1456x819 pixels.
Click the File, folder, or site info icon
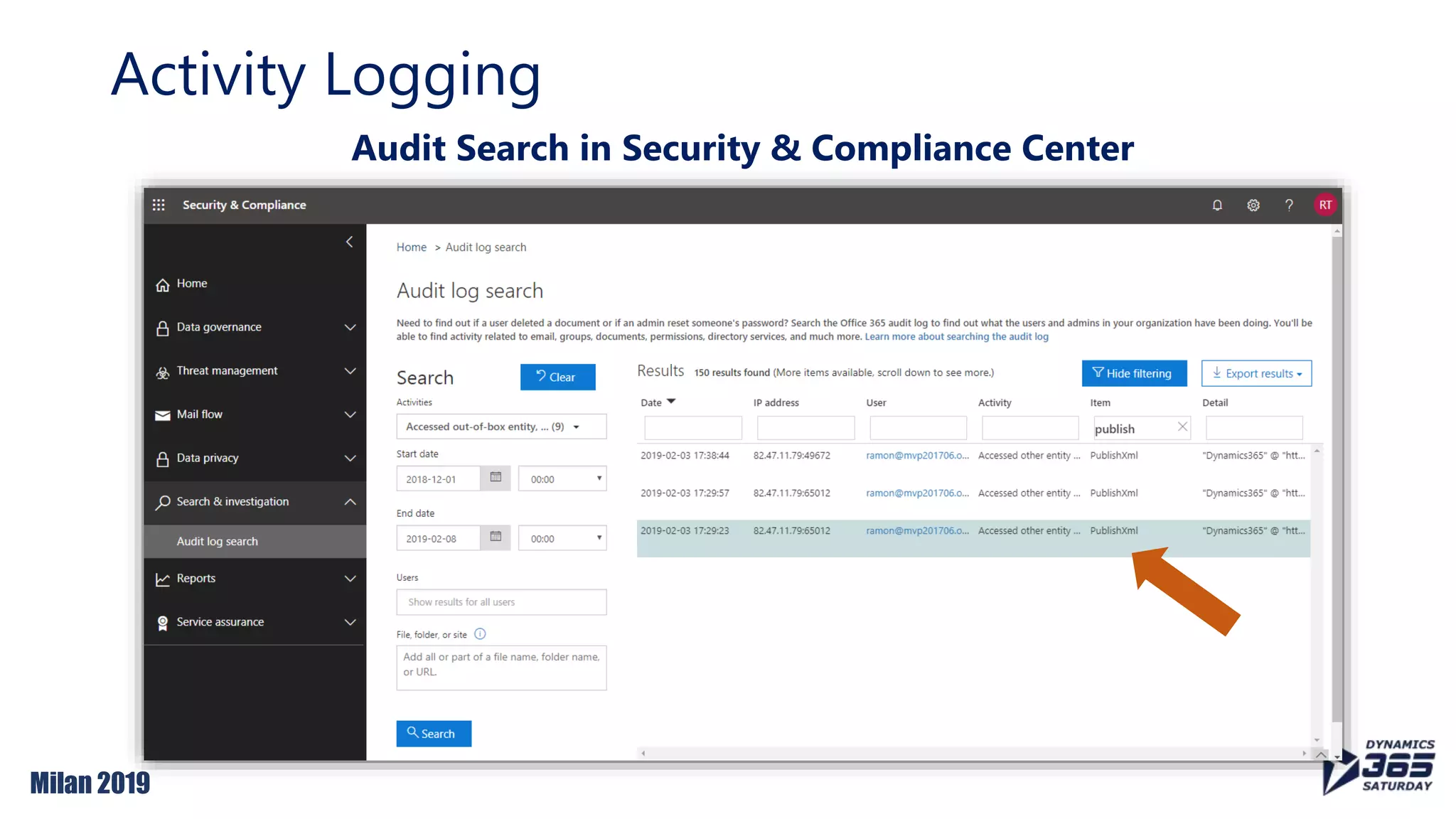pos(480,633)
